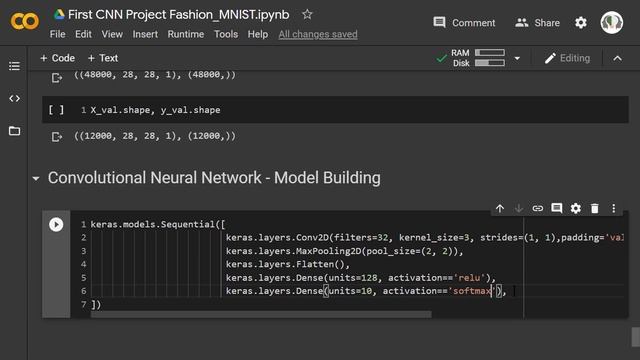This screenshot has width=640, height=360.
Task: Open the Insert menu
Action: [145, 34]
